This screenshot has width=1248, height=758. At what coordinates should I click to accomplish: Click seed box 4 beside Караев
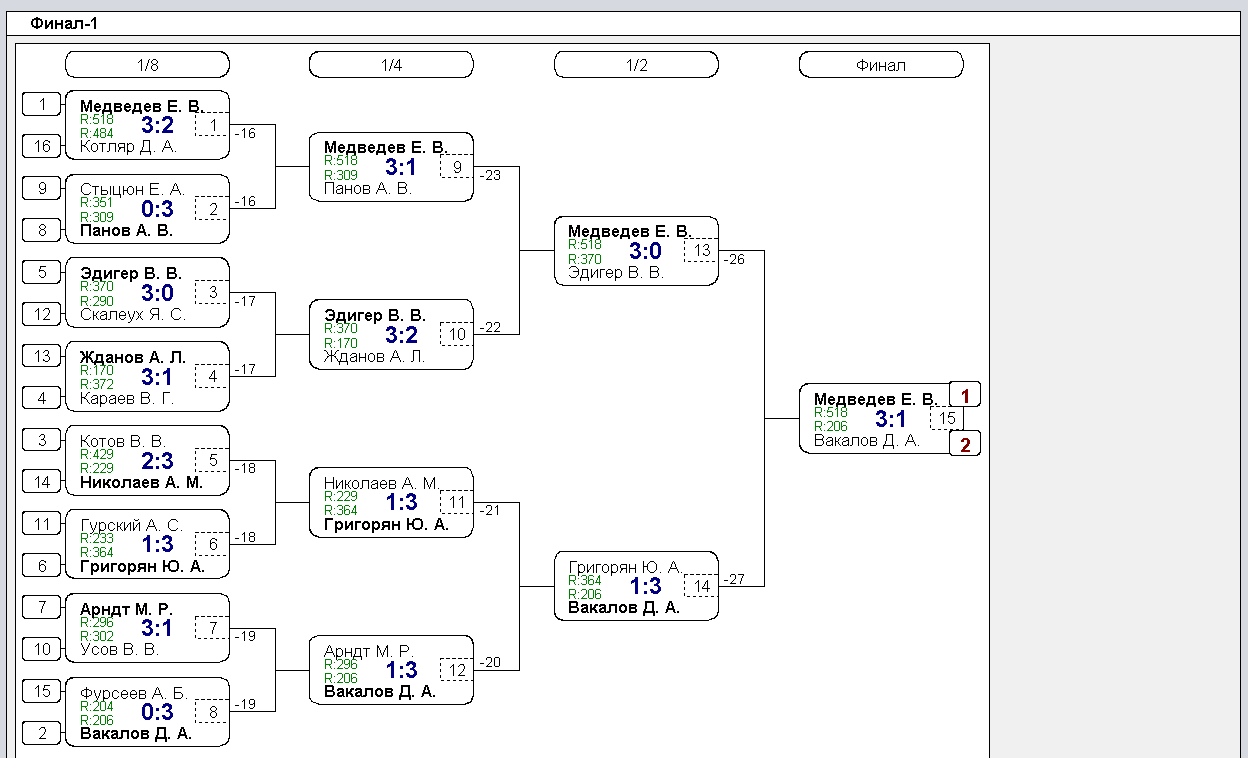[42, 398]
